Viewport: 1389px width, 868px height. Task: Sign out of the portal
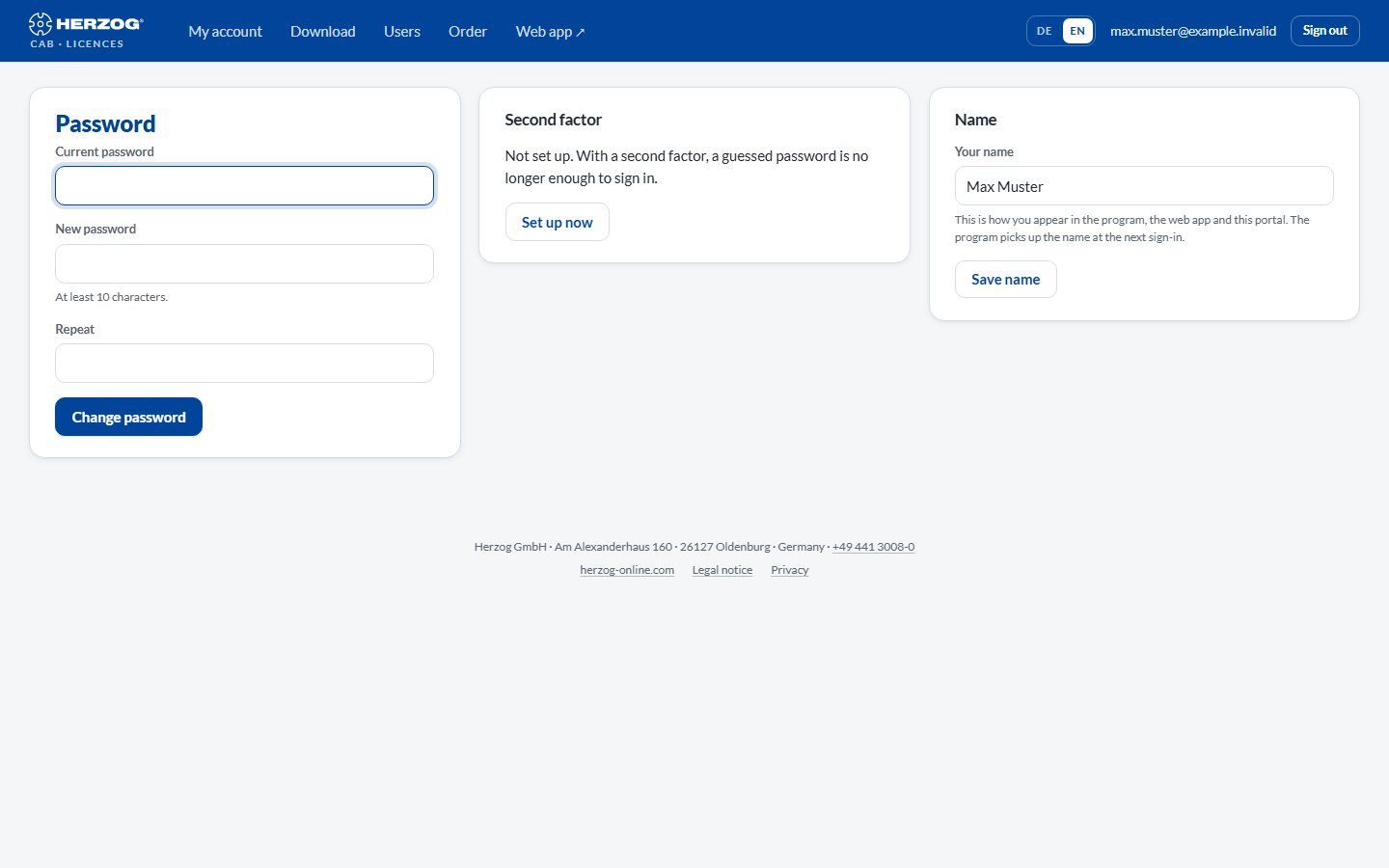click(1325, 31)
